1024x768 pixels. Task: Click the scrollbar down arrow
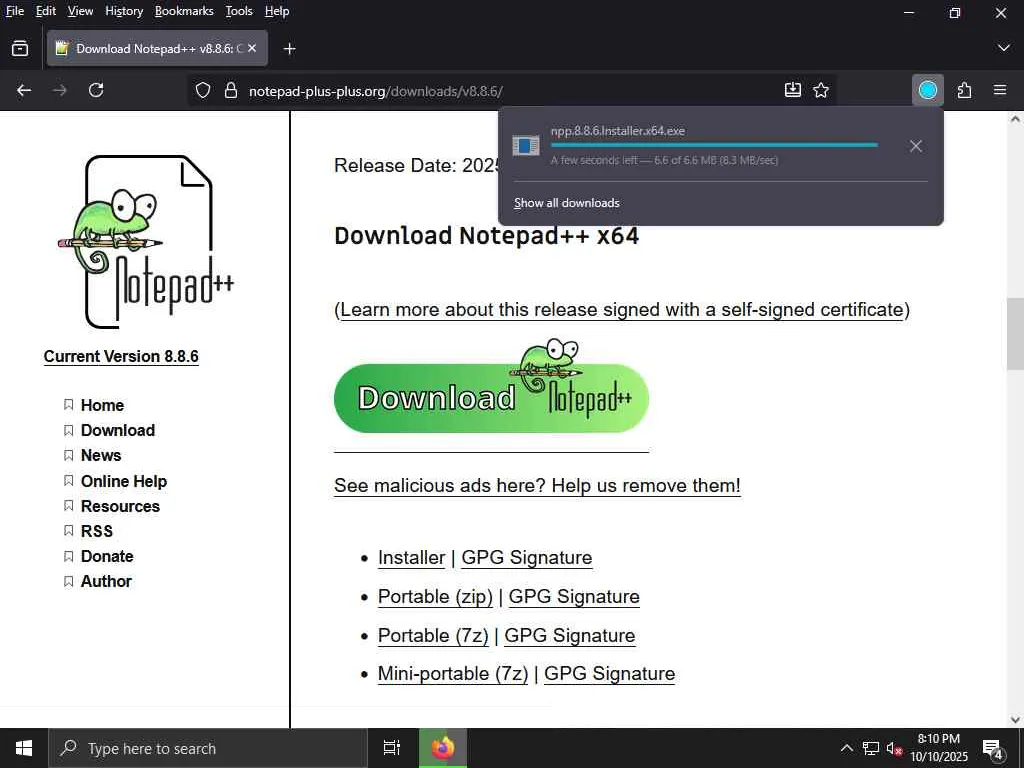coord(1015,720)
